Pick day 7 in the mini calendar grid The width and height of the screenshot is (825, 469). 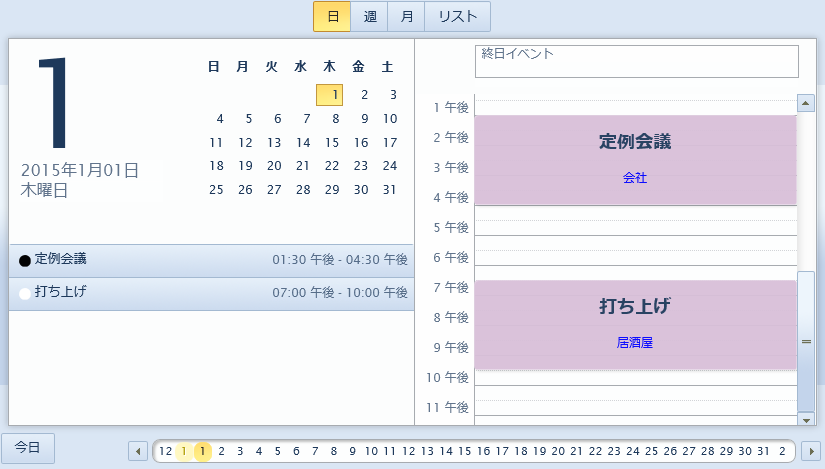(306, 119)
